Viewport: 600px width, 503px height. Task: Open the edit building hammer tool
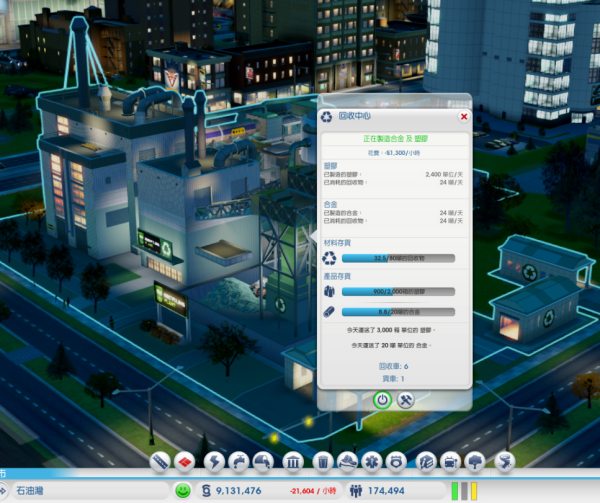click(x=406, y=400)
